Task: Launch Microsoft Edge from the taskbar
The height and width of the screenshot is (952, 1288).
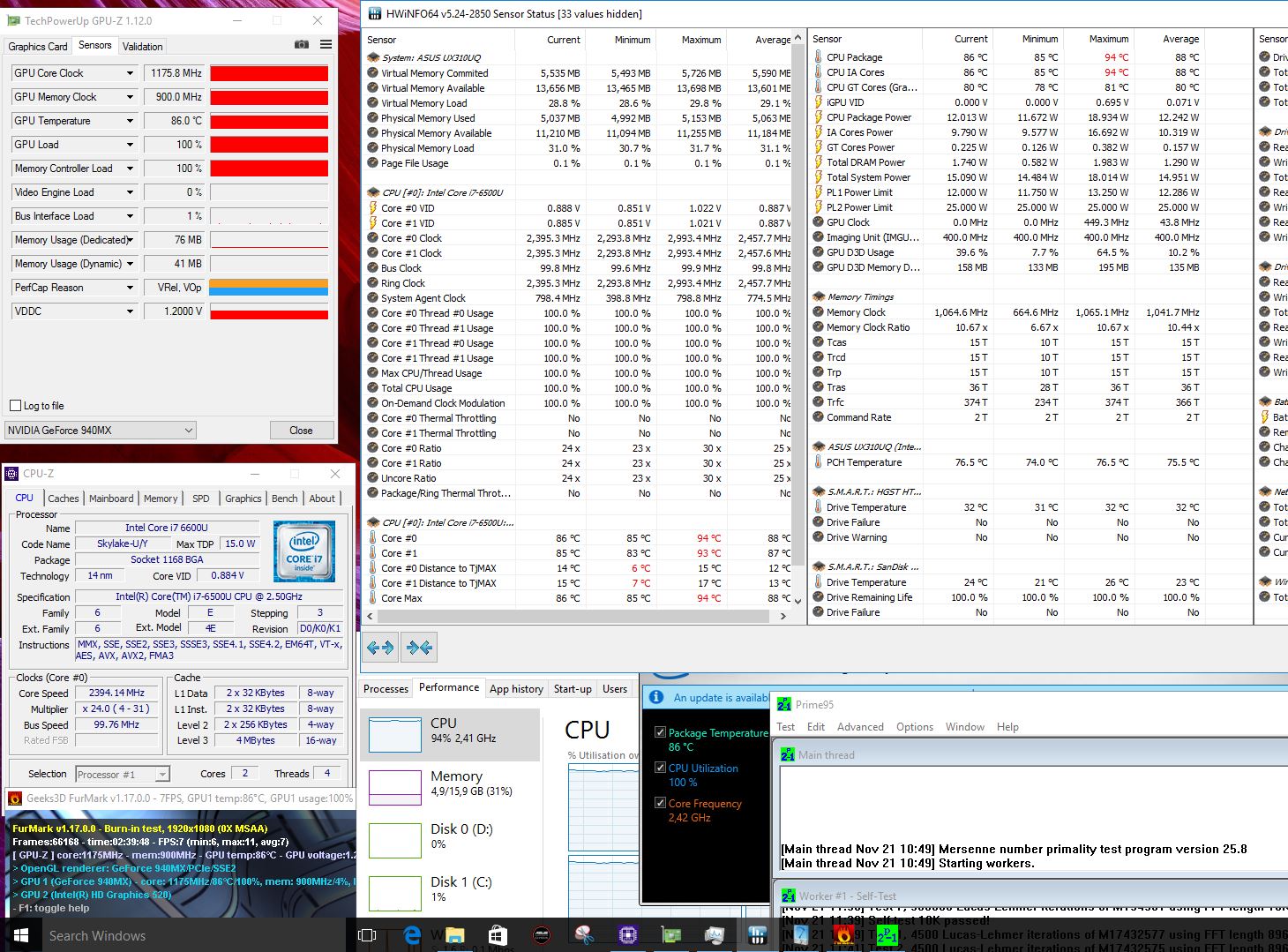Action: click(x=412, y=935)
